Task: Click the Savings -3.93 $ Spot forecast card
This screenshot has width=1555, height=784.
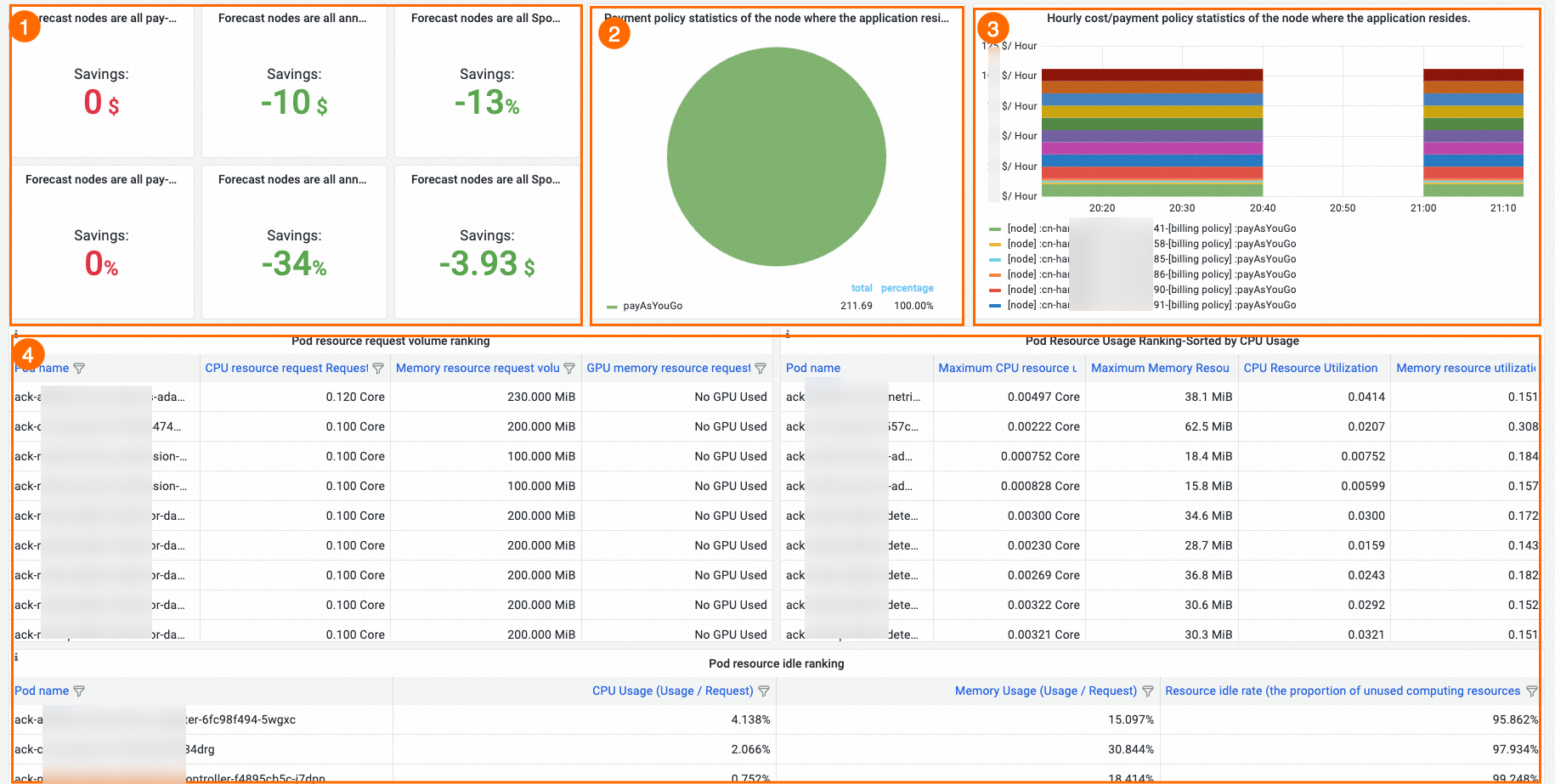Action: coord(487,243)
